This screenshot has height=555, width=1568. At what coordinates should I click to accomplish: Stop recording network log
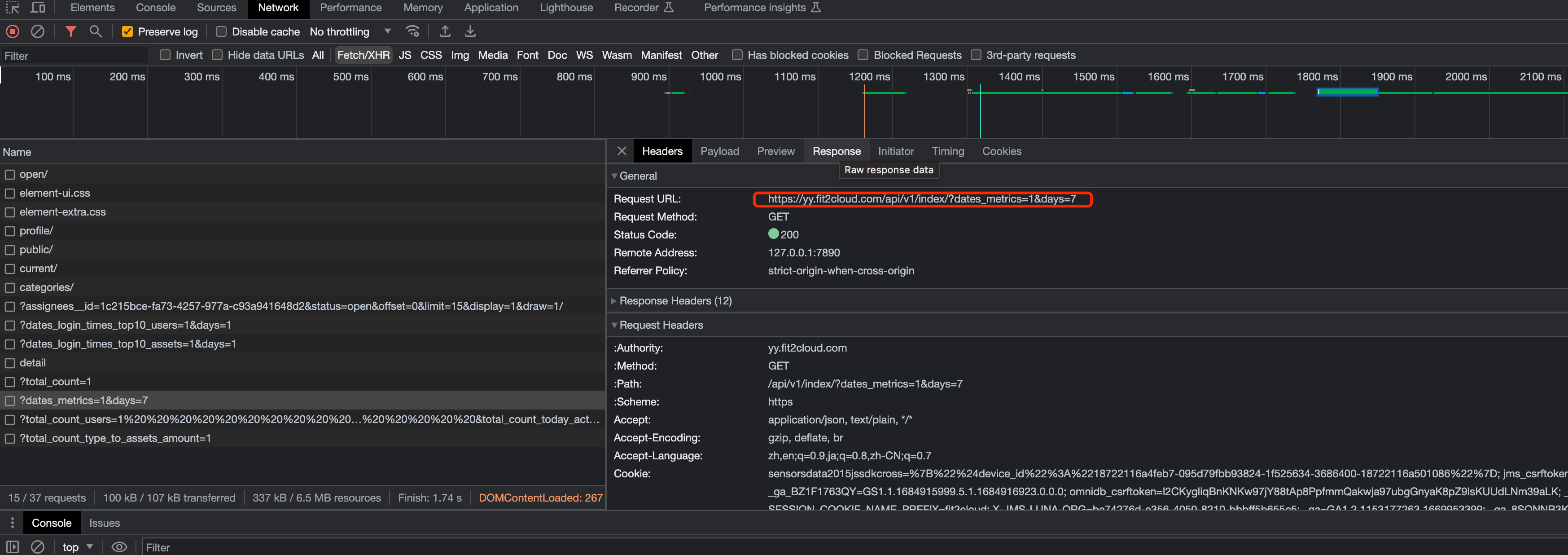coord(13,31)
